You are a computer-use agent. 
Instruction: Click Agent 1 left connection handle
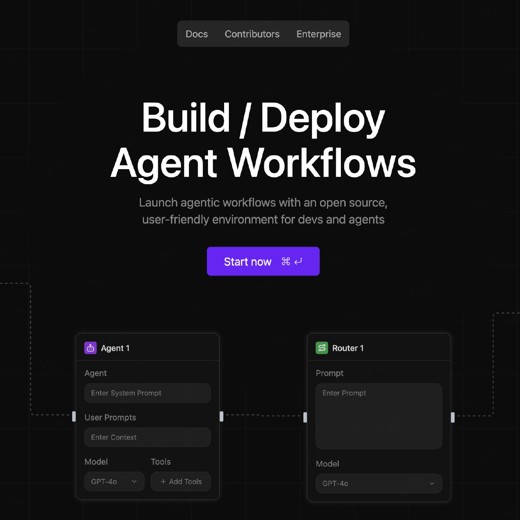tap(74, 416)
